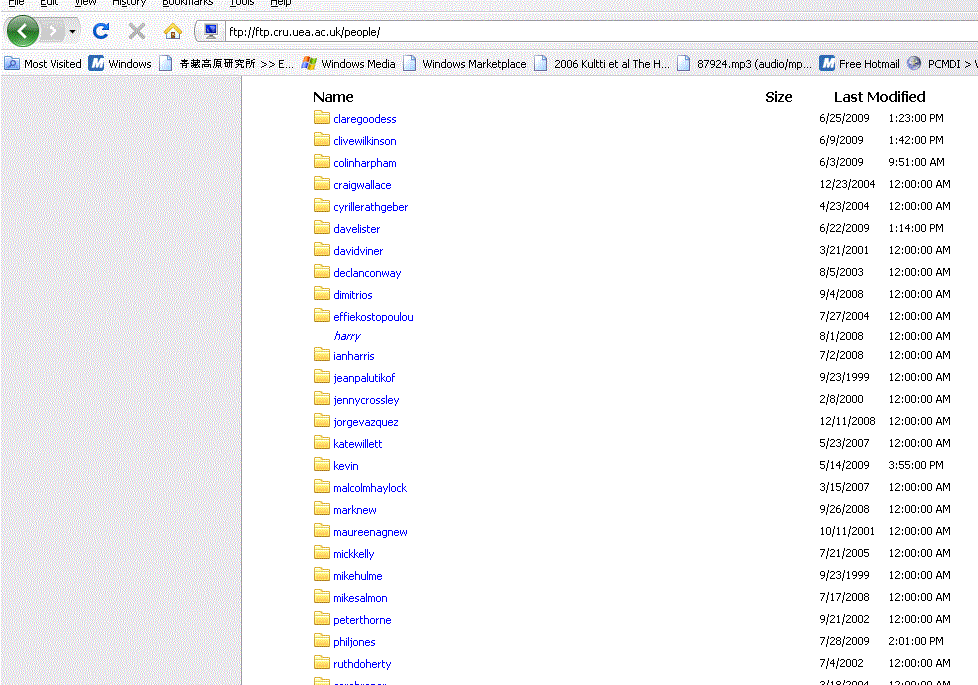Viewport: 978px width, 685px height.
Task: Click the ianharris folder icon
Action: pyautogui.click(x=322, y=354)
